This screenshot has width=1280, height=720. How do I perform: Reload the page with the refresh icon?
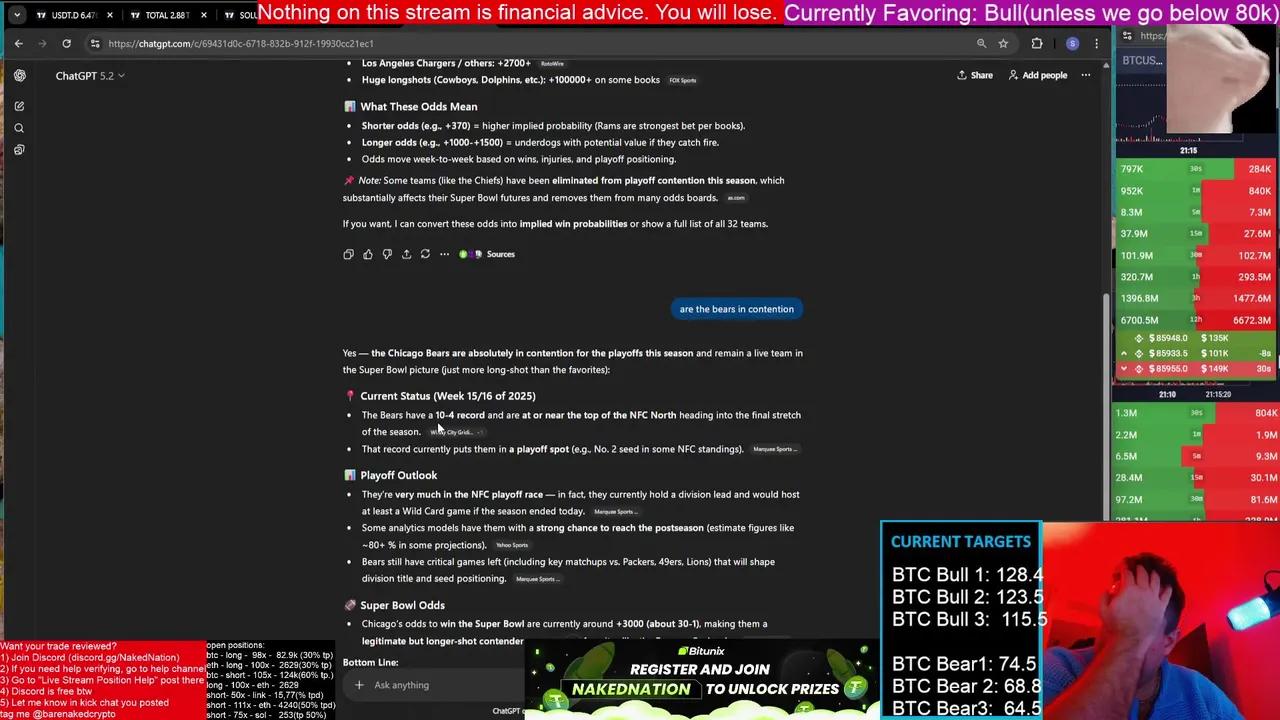point(66,43)
